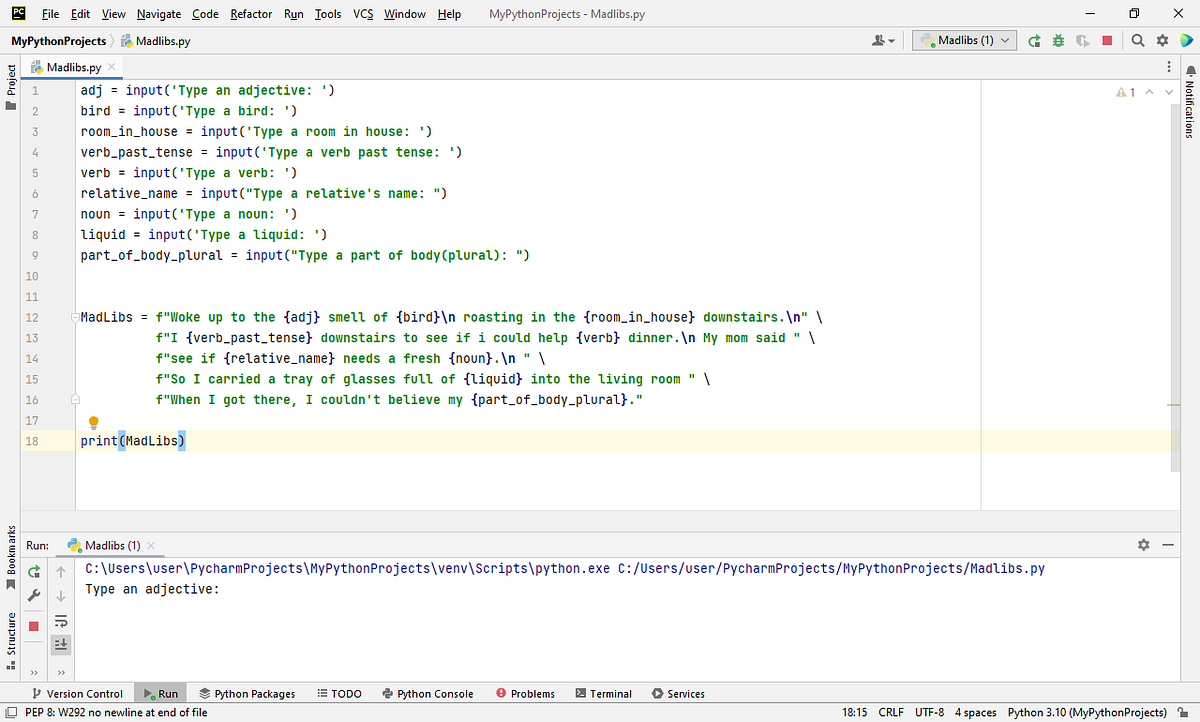Open the Madlibs (1) run configuration dropdown
The width and height of the screenshot is (1200, 722).
coord(965,40)
